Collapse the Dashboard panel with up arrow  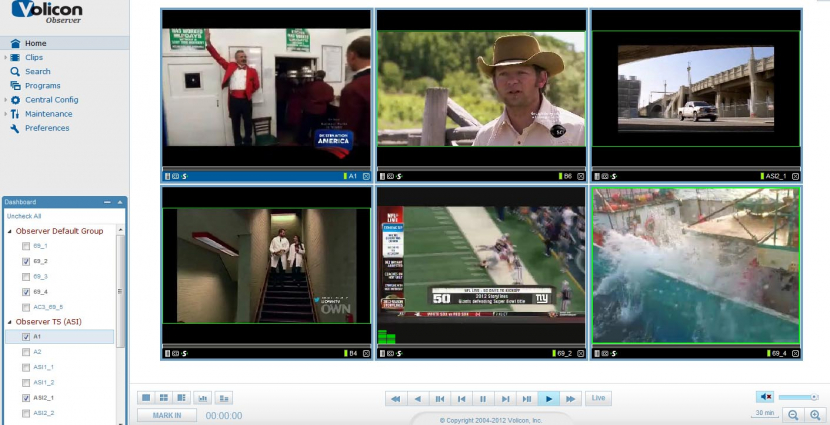pos(120,202)
